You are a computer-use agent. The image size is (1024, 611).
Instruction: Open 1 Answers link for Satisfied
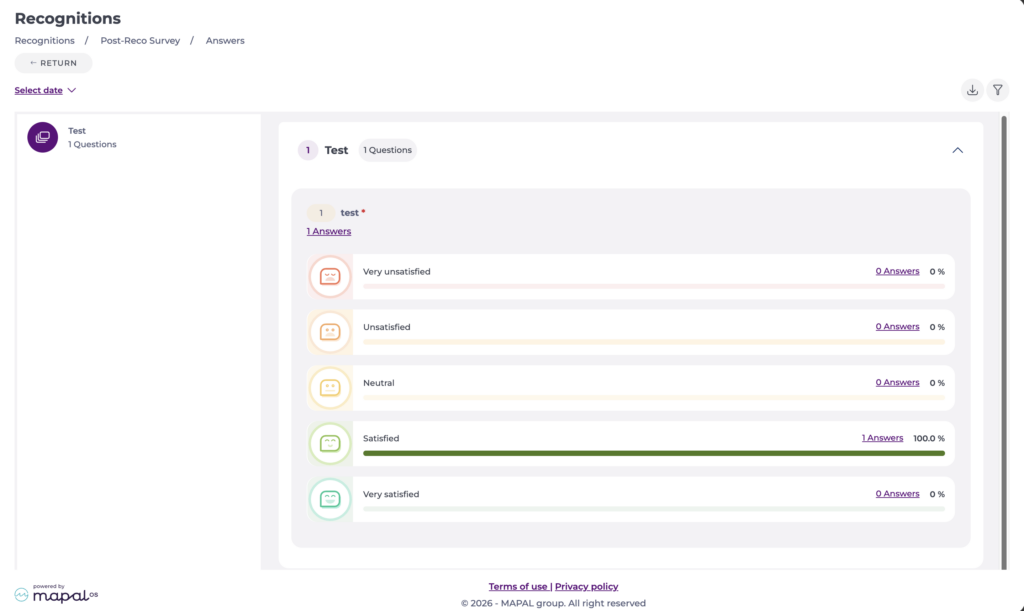[x=882, y=438]
